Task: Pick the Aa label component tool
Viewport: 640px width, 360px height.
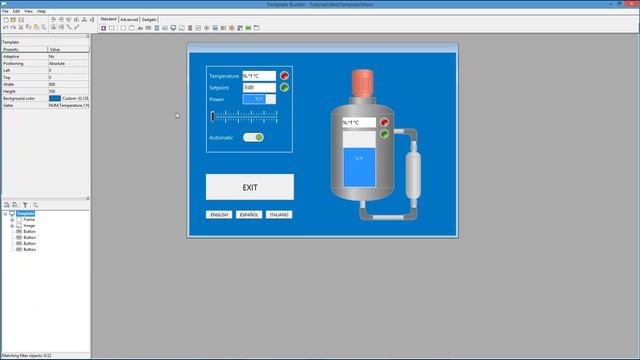Action: pyautogui.click(x=140, y=28)
